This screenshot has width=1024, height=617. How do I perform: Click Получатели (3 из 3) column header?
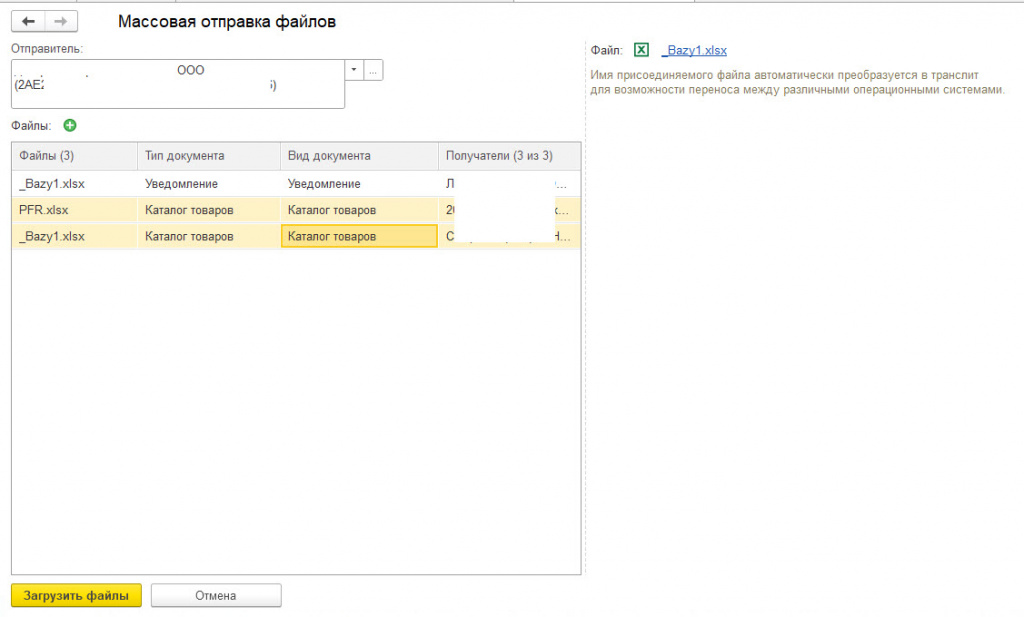509,156
